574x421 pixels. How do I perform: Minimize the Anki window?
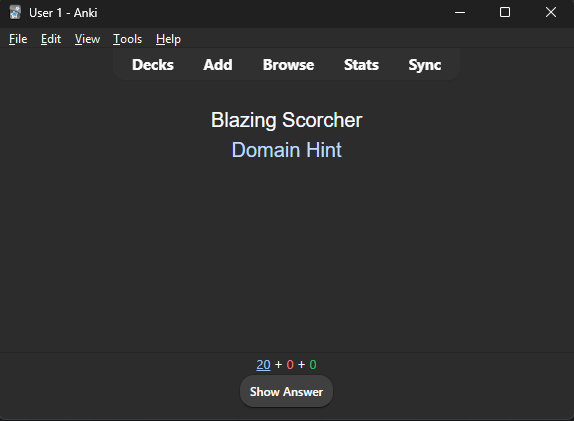tap(460, 12)
